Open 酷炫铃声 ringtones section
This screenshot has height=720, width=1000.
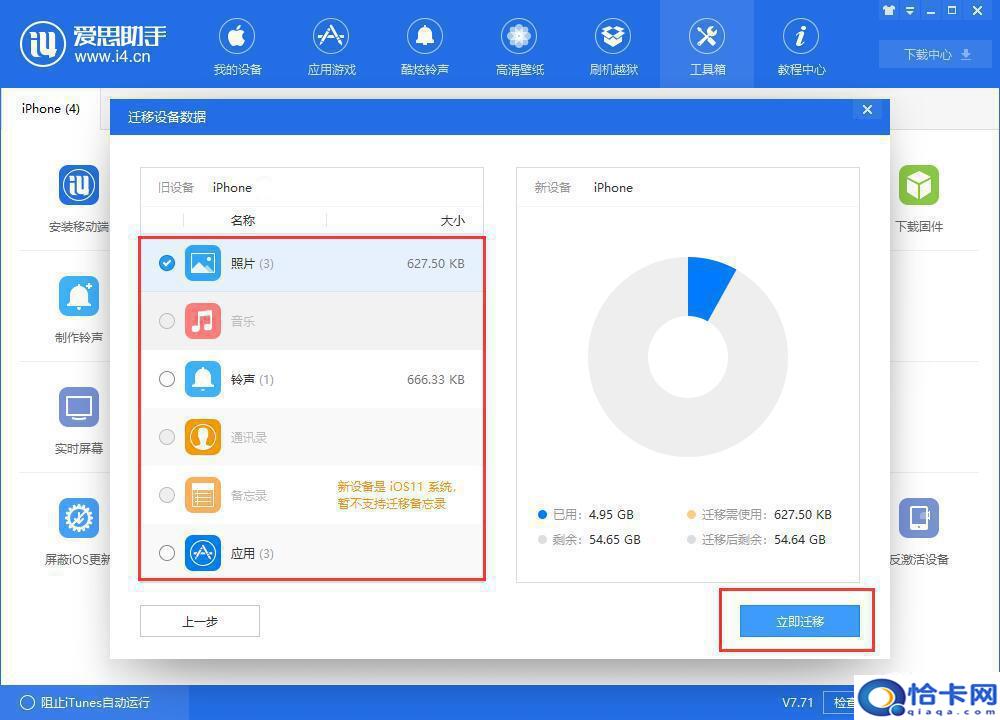tap(425, 47)
